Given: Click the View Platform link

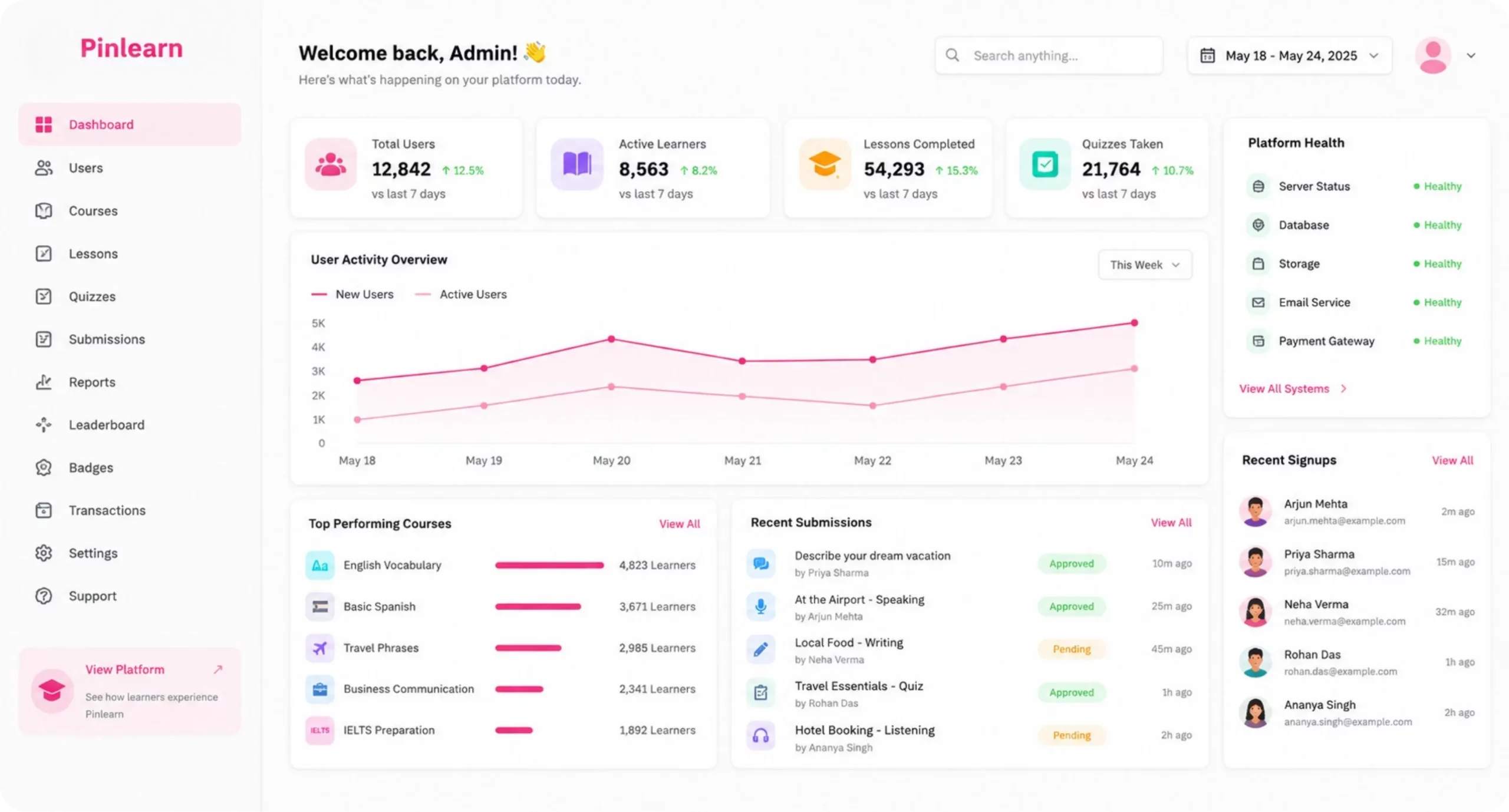Looking at the screenshot, I should [x=125, y=669].
